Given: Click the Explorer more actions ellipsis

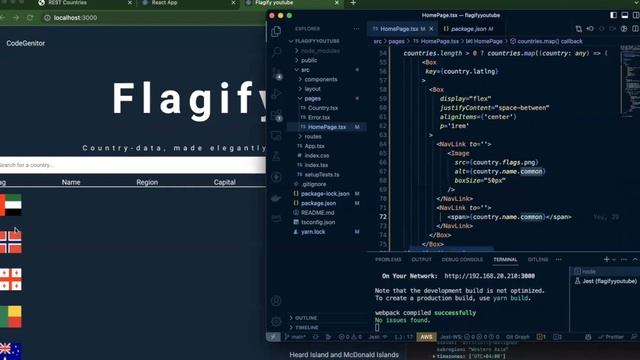Looking at the screenshot, I should click(x=356, y=29).
